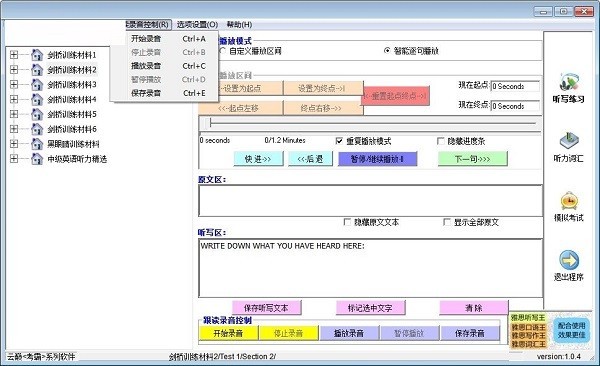Click the 退出程序 exit arrow icon
The width and height of the screenshot is (600, 366).
coord(569,260)
